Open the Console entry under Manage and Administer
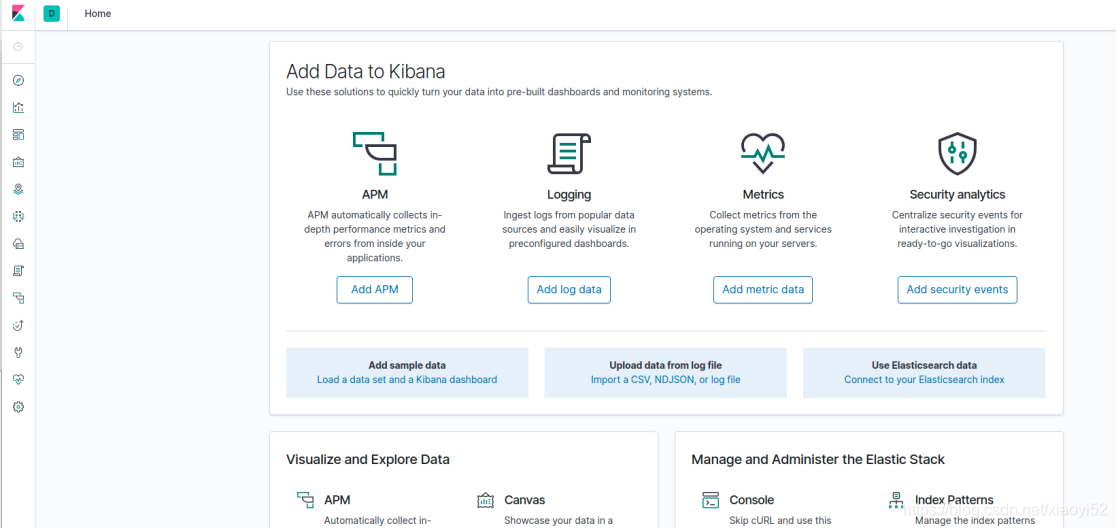This screenshot has width=1117, height=528. (x=752, y=500)
